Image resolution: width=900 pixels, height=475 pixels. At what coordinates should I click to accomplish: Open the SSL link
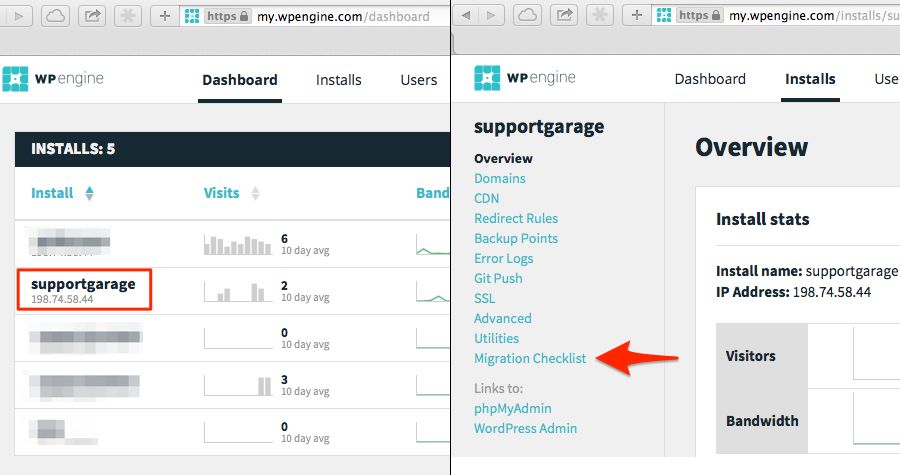484,298
